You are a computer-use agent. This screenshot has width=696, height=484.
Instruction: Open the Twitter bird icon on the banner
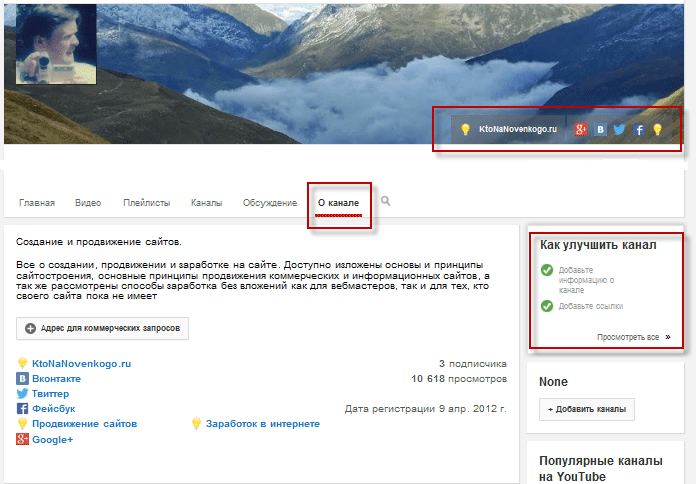(x=619, y=129)
